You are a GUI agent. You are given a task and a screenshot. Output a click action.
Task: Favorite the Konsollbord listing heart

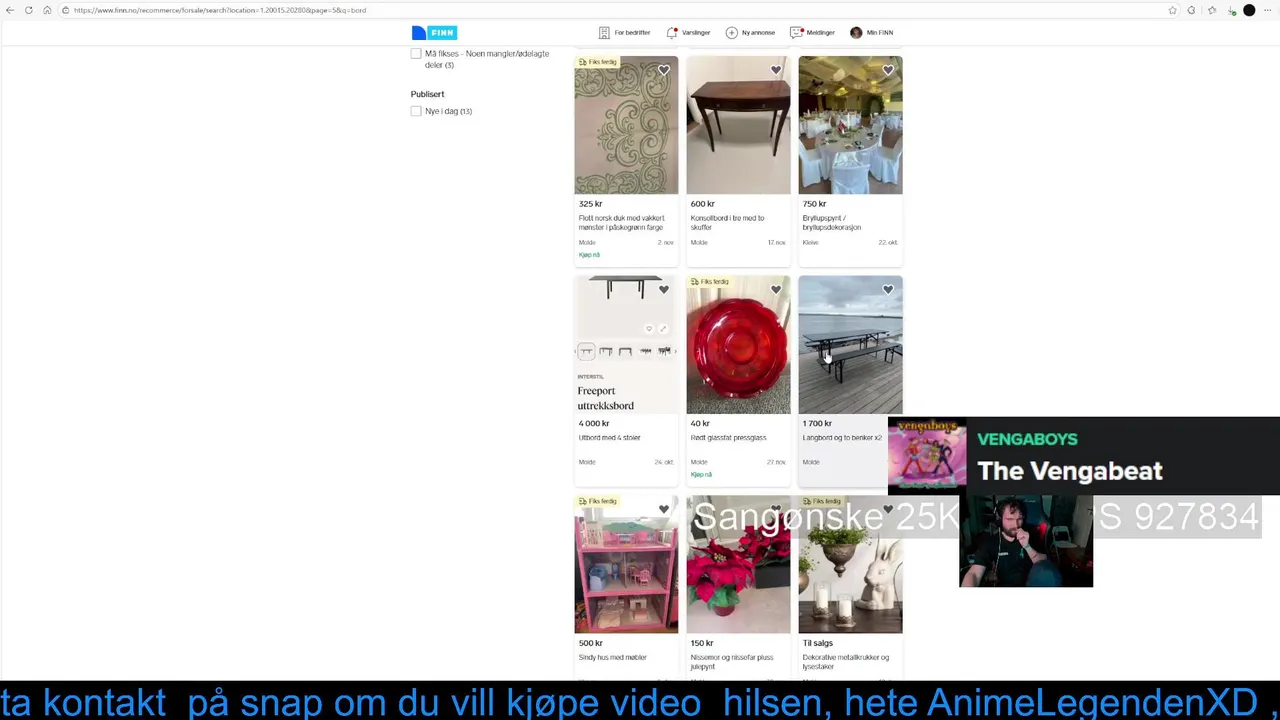click(776, 70)
